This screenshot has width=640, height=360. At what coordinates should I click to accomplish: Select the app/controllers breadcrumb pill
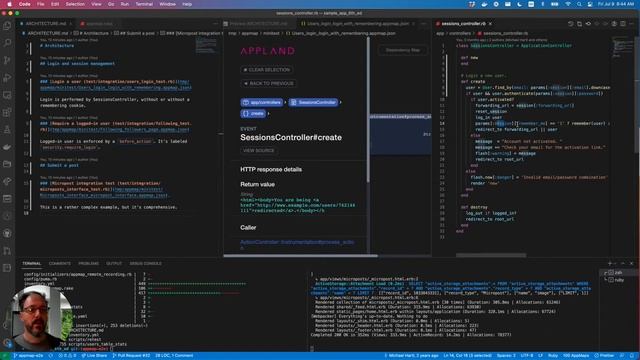coord(262,102)
